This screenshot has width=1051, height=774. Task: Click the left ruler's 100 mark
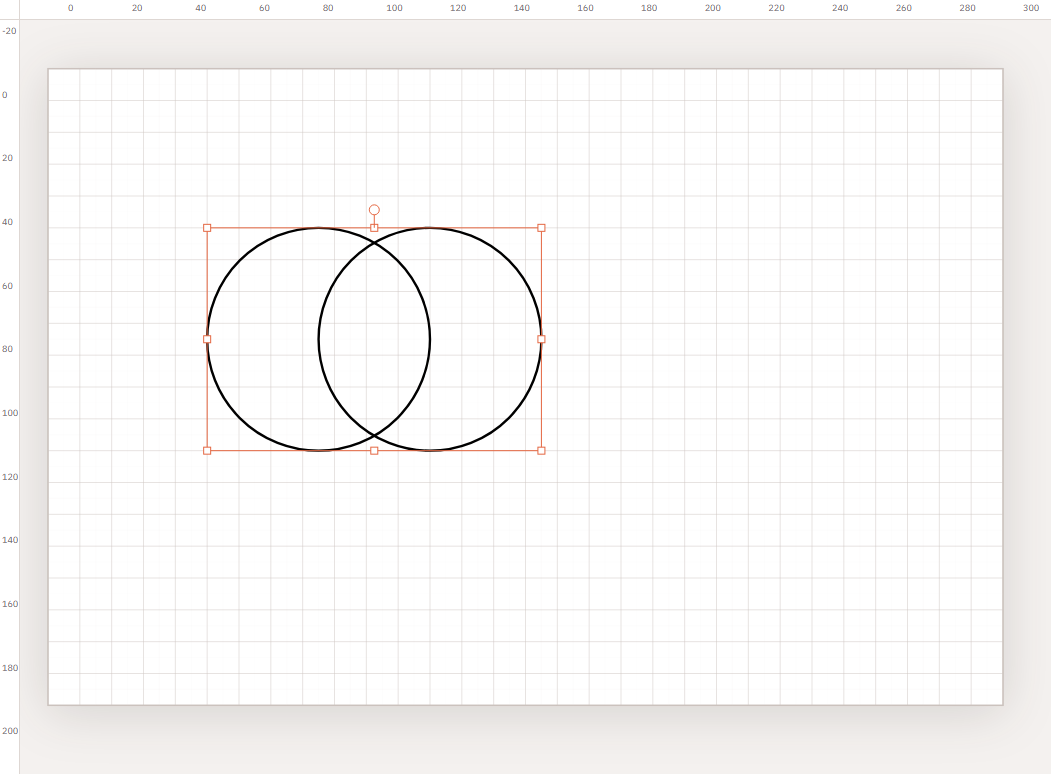point(10,413)
